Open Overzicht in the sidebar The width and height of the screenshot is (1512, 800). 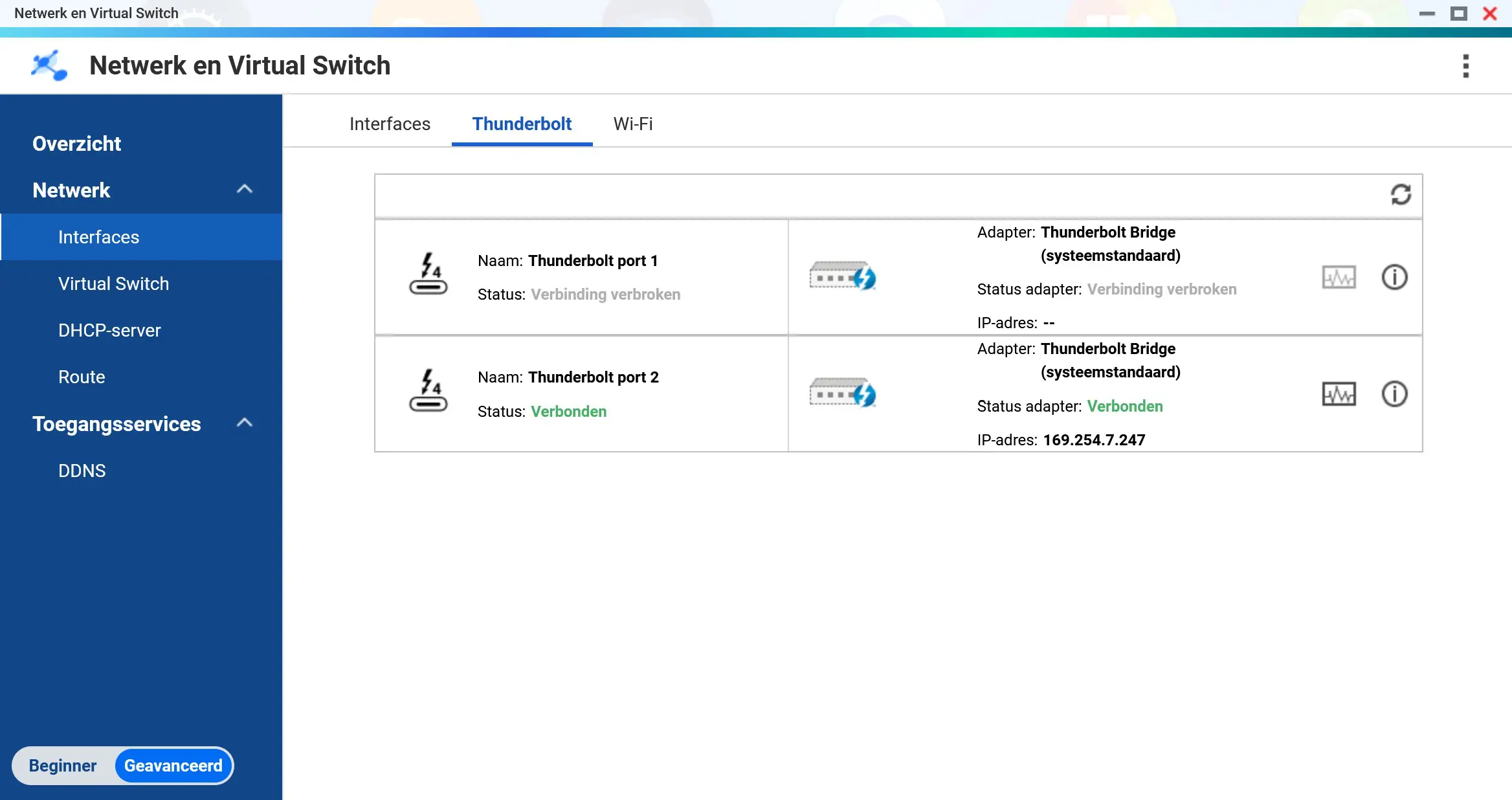[x=76, y=144]
